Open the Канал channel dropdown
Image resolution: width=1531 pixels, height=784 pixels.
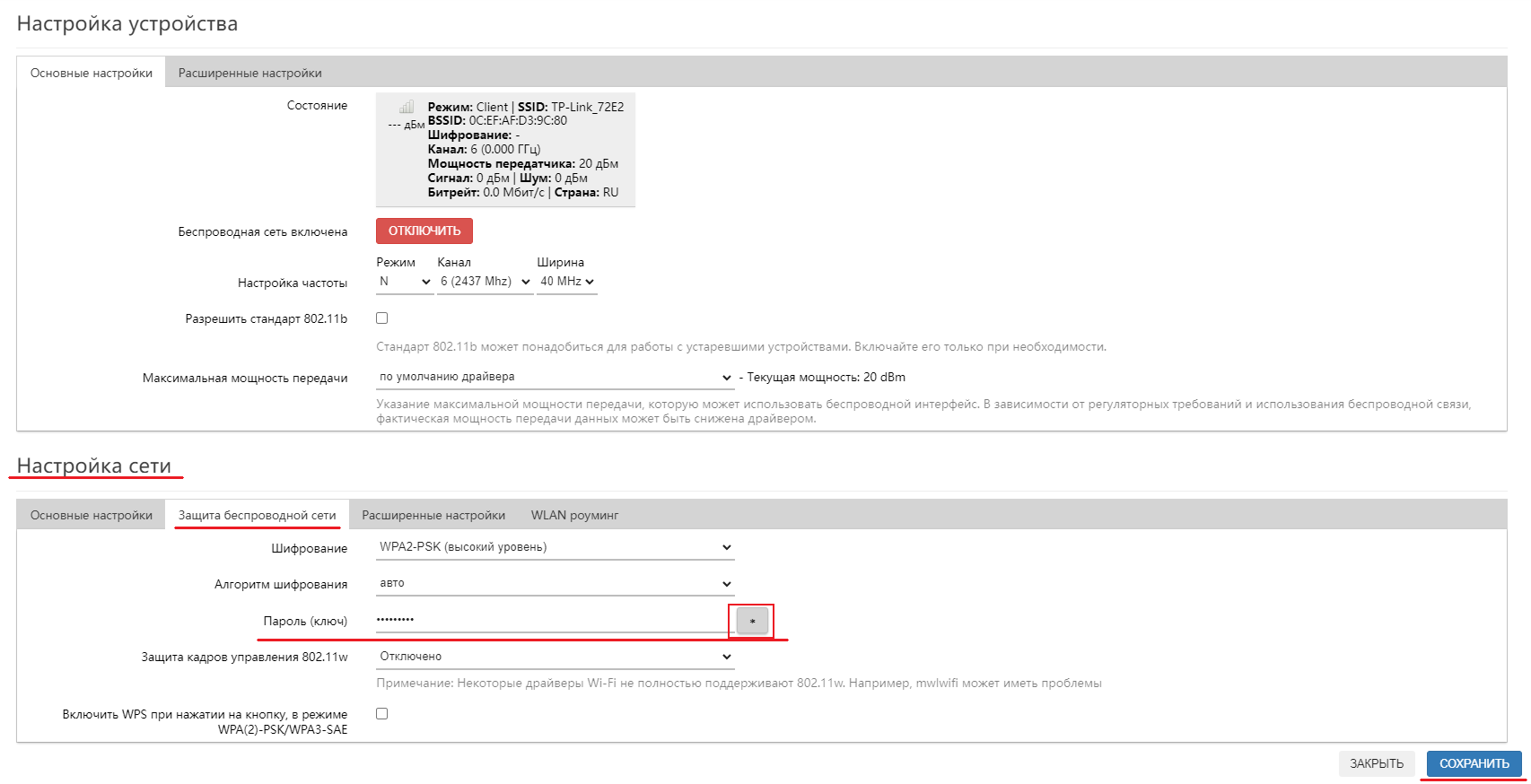(485, 282)
